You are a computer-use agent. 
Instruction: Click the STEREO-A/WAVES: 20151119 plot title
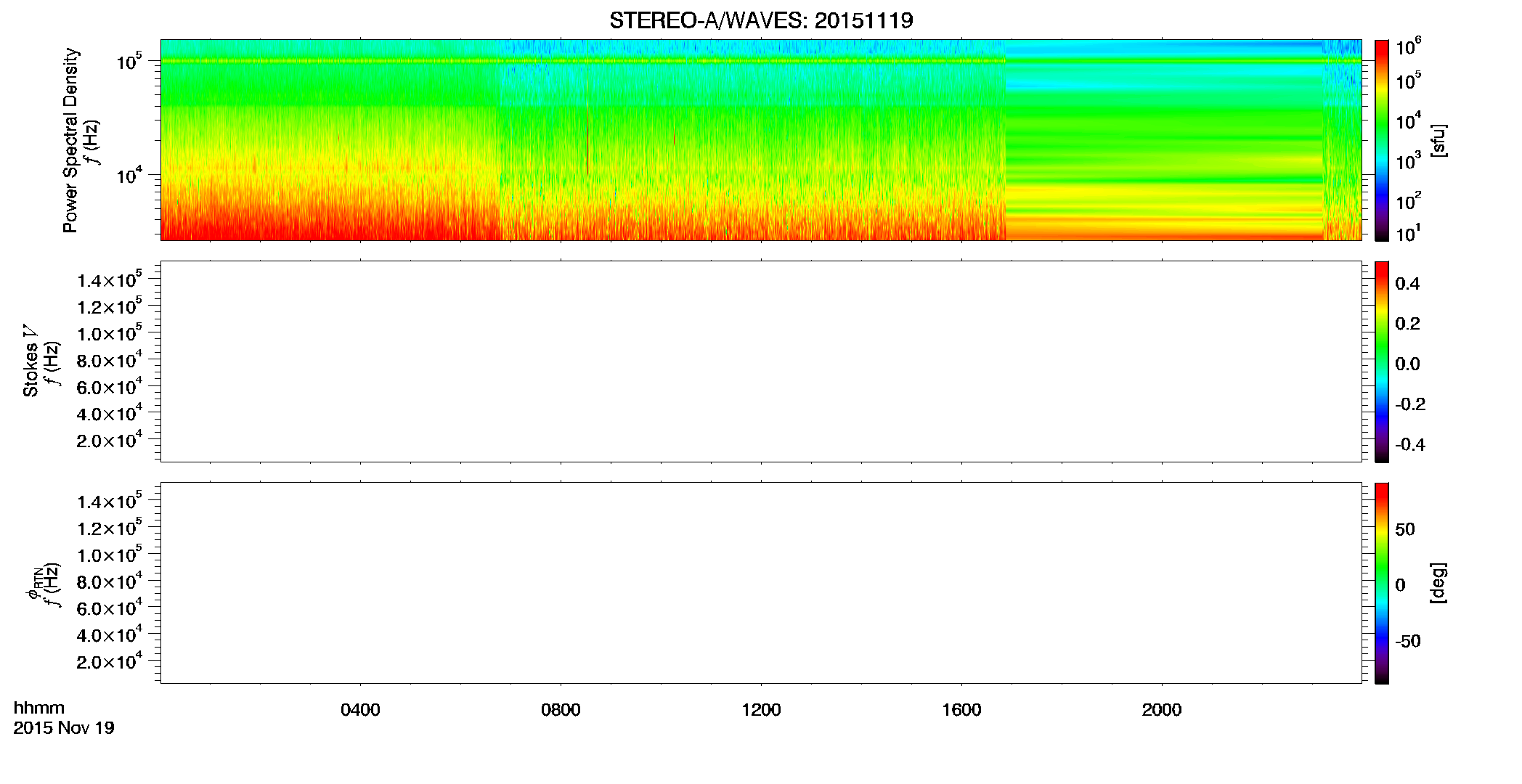[x=761, y=20]
